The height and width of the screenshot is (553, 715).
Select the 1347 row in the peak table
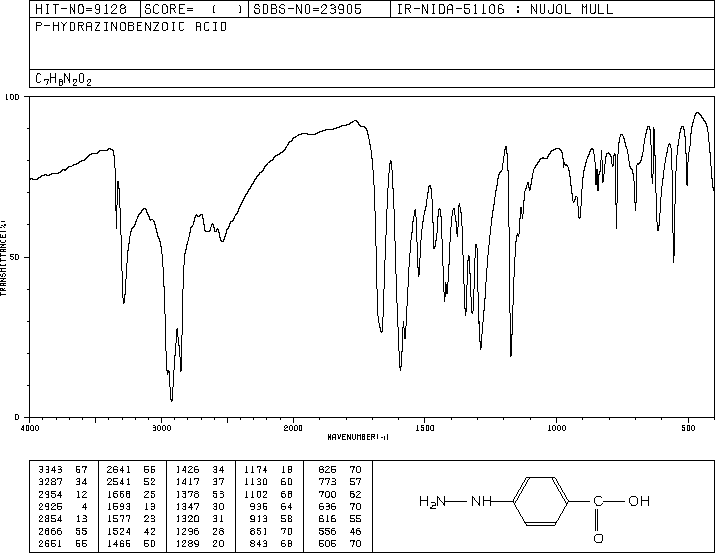tap(200, 506)
